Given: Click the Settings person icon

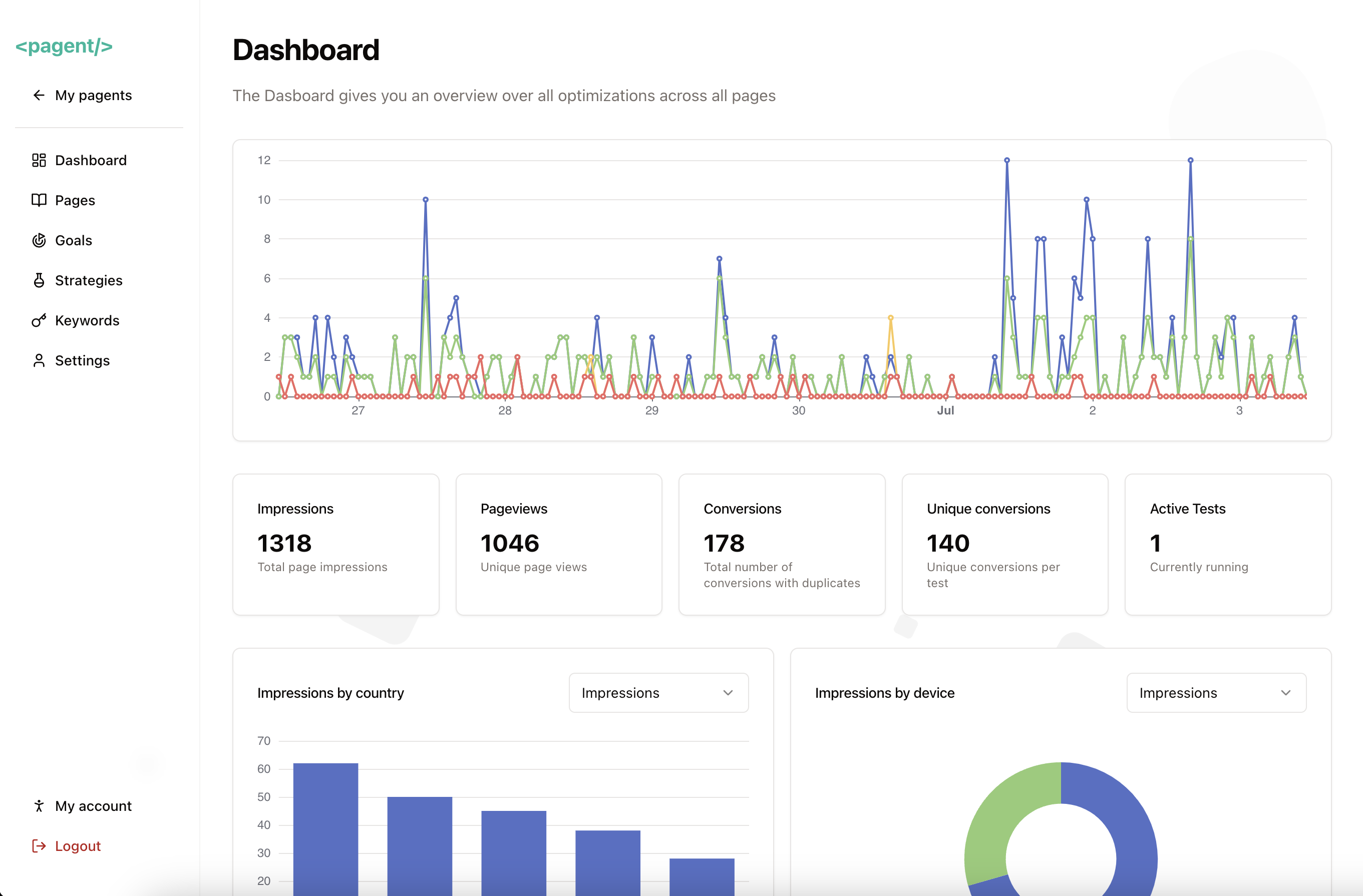Looking at the screenshot, I should click(39, 361).
